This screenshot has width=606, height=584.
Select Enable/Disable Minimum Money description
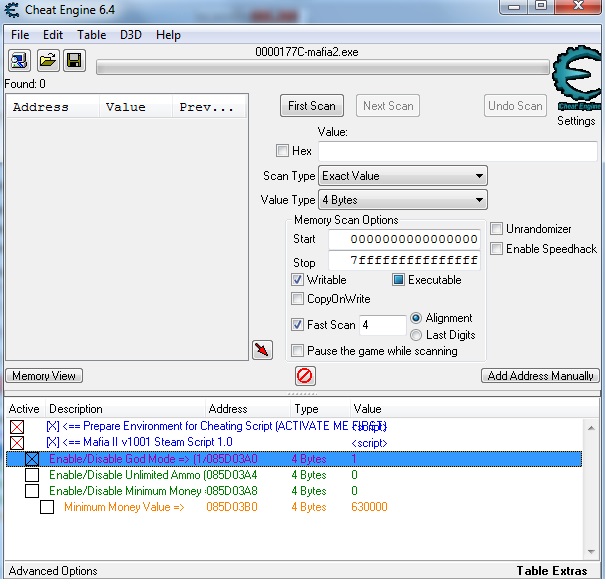(125, 491)
